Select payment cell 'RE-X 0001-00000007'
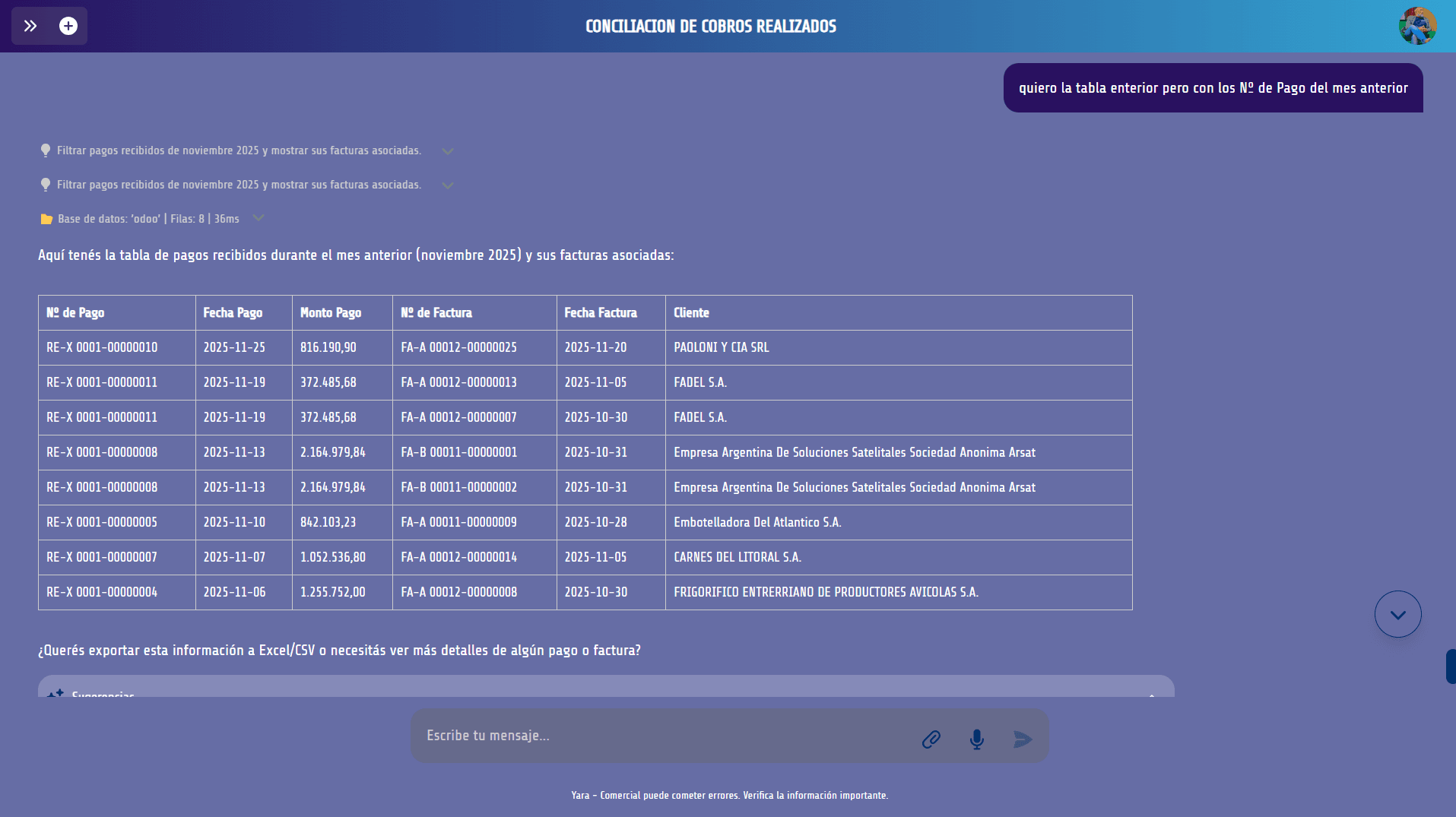Viewport: 1456px width, 817px height. (117, 558)
